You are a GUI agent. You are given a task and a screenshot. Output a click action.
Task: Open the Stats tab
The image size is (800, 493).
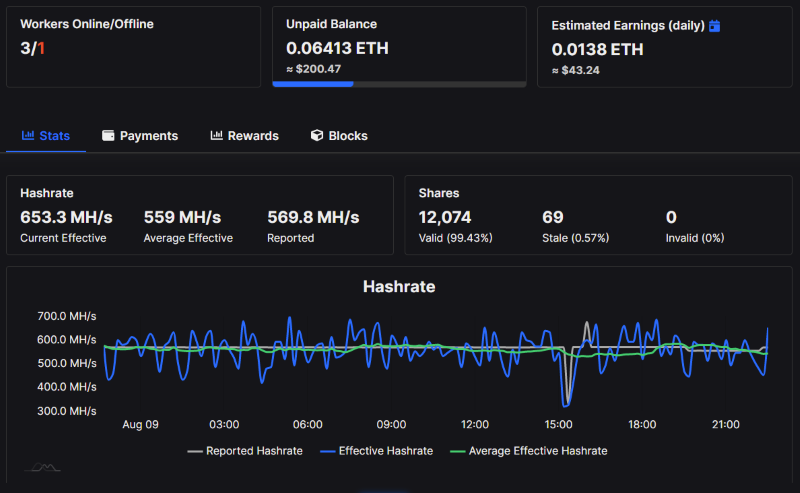click(46, 136)
